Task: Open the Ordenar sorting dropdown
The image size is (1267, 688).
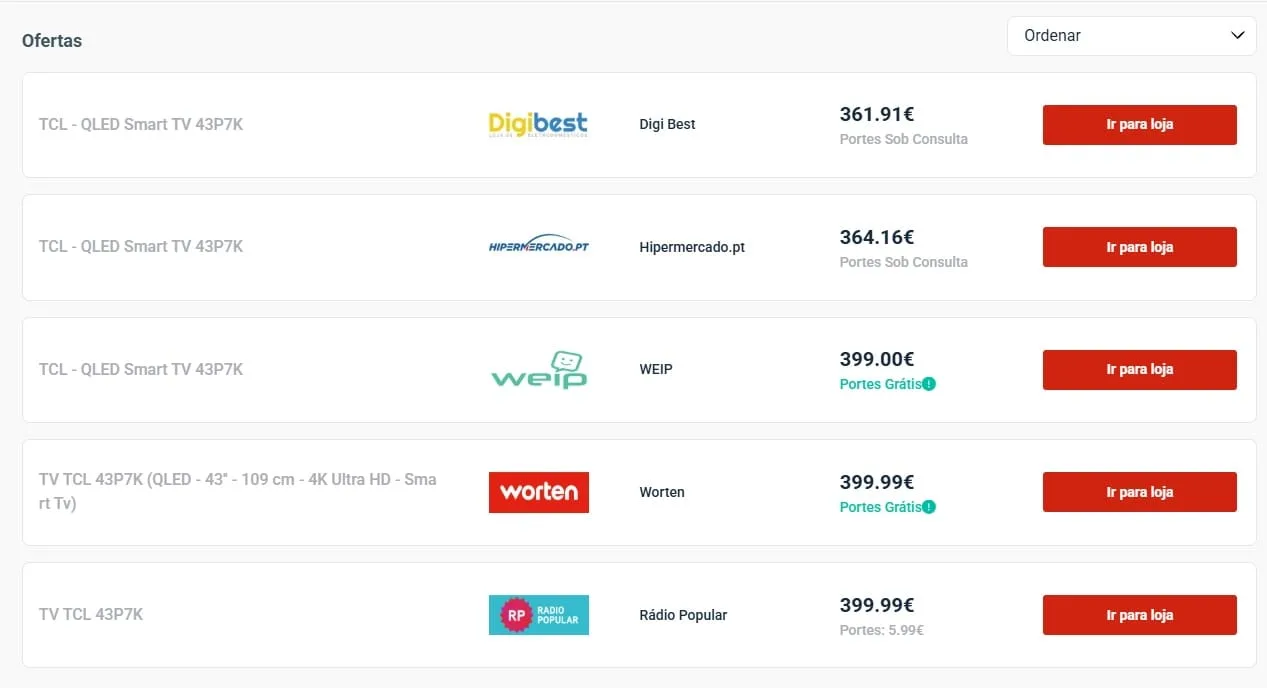Action: coord(1131,35)
